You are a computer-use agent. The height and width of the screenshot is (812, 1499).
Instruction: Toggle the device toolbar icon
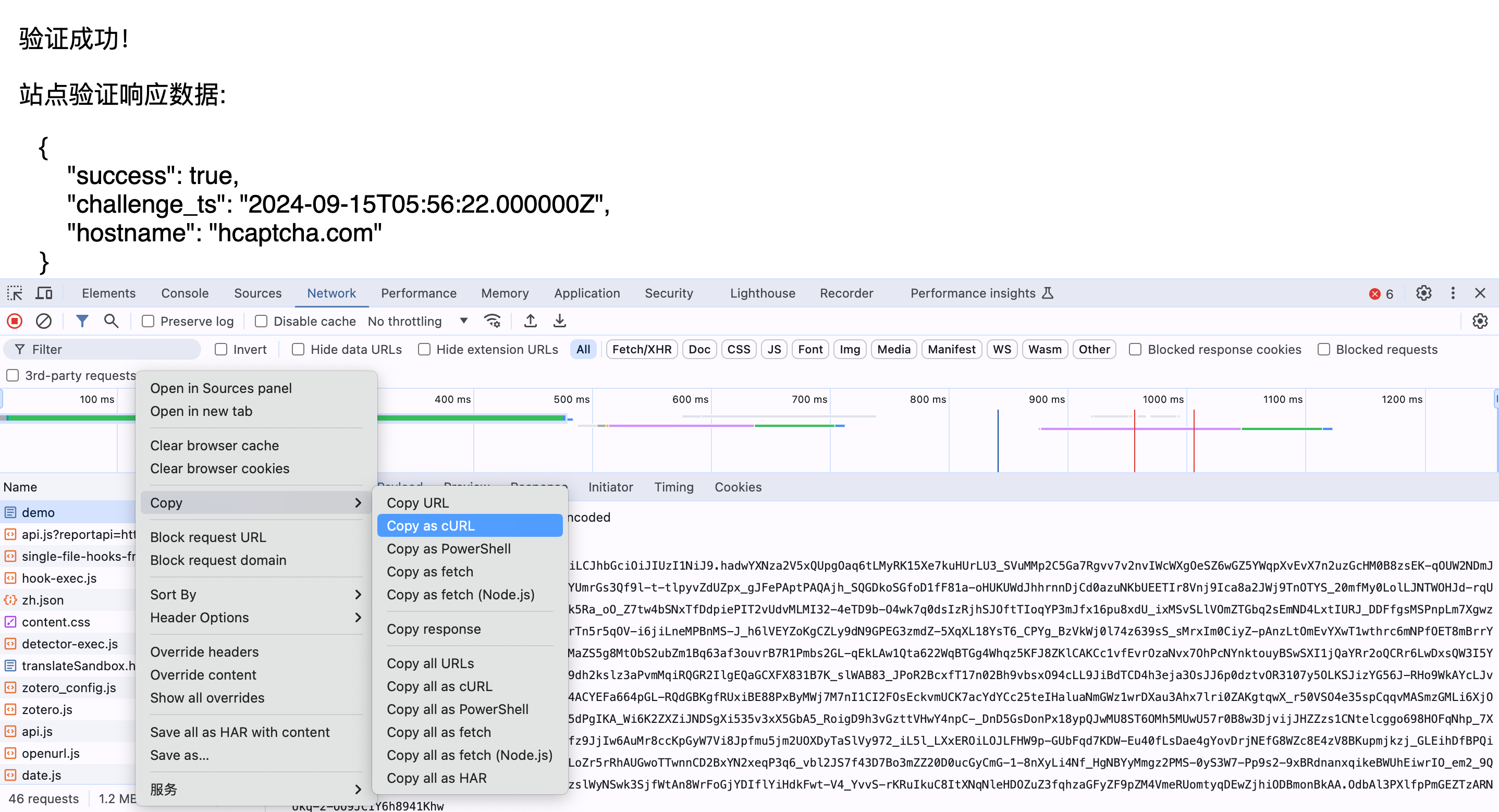(x=44, y=293)
